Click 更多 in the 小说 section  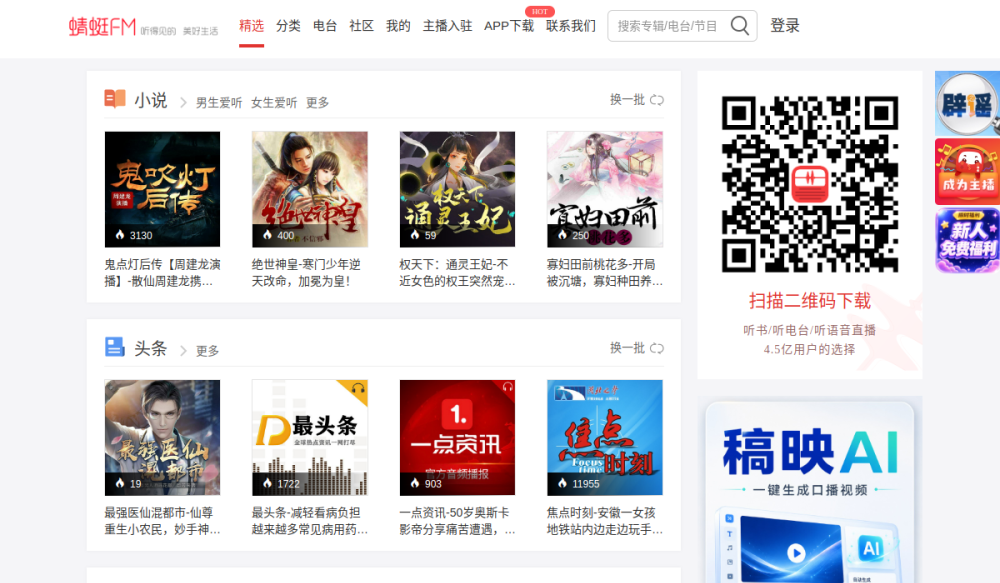318,103
